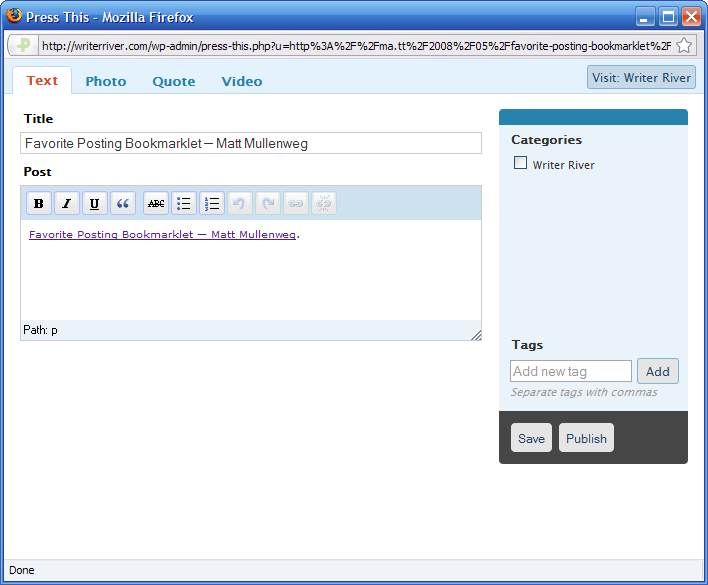Click the 'Writer River' category label
Image resolution: width=708 pixels, height=585 pixels.
click(x=564, y=165)
